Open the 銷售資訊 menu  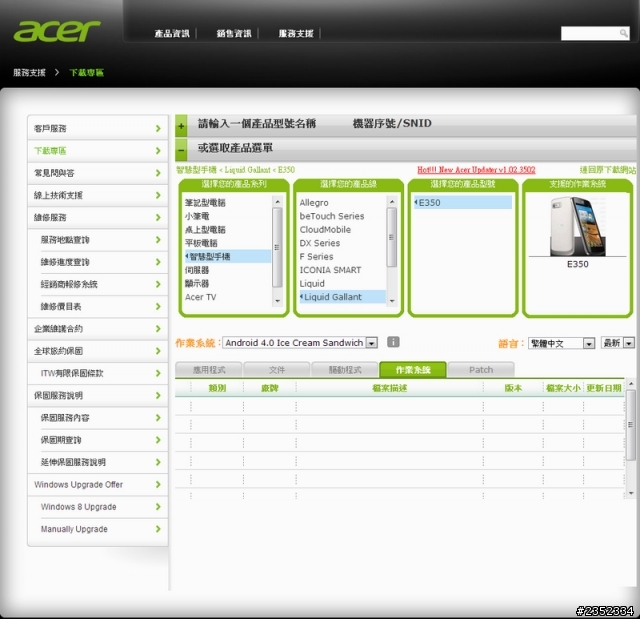point(234,33)
